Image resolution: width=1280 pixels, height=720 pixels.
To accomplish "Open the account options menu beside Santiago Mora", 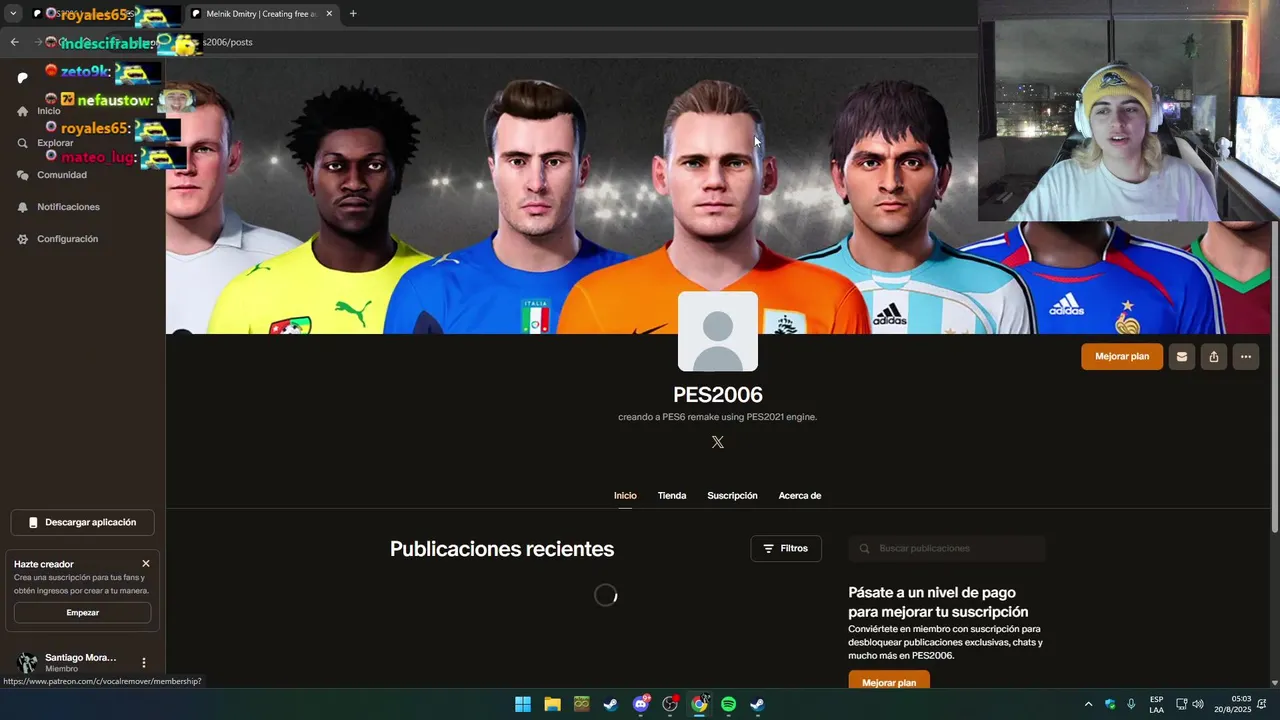I will (144, 663).
